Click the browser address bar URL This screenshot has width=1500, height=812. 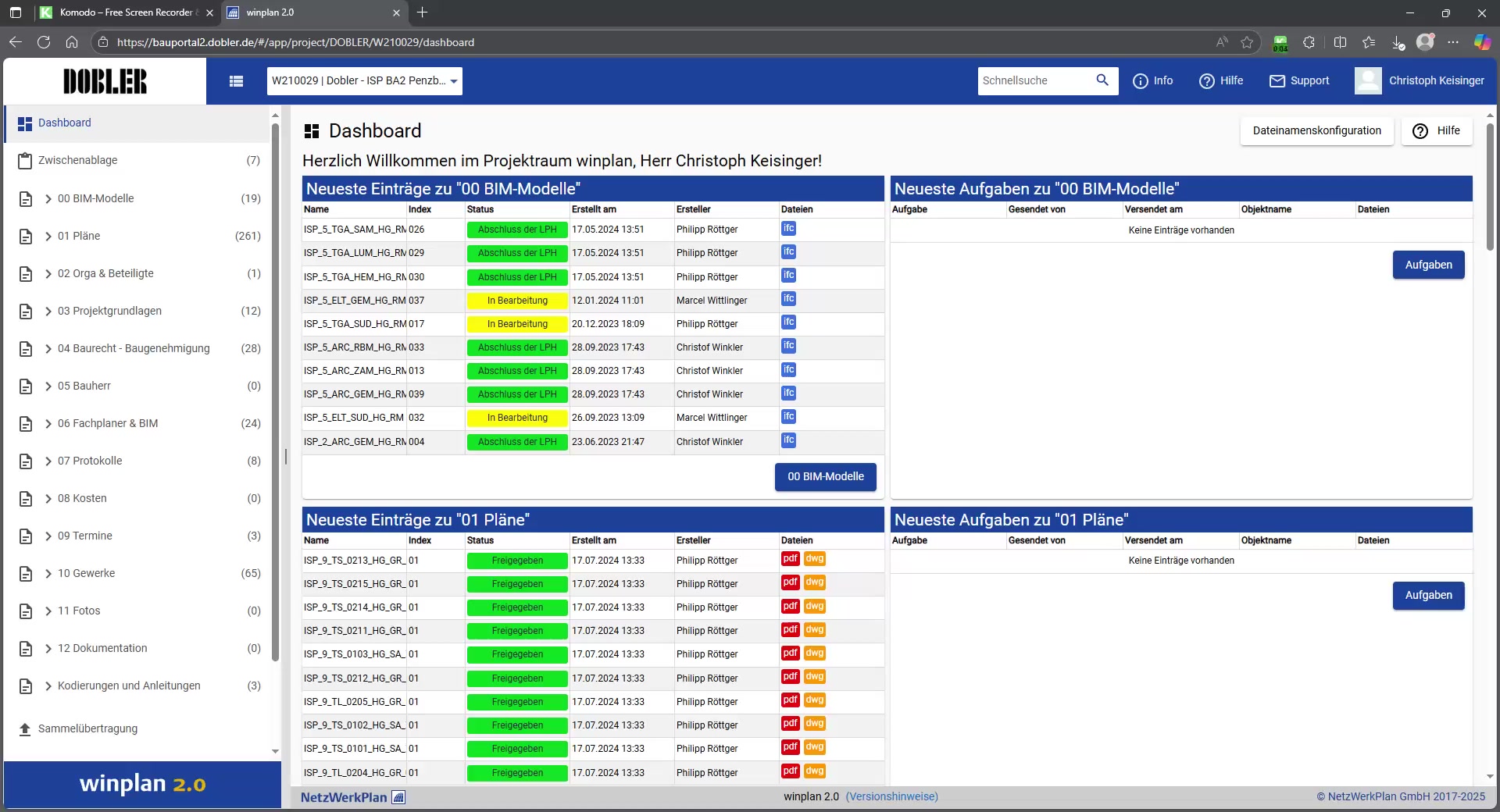tap(295, 42)
